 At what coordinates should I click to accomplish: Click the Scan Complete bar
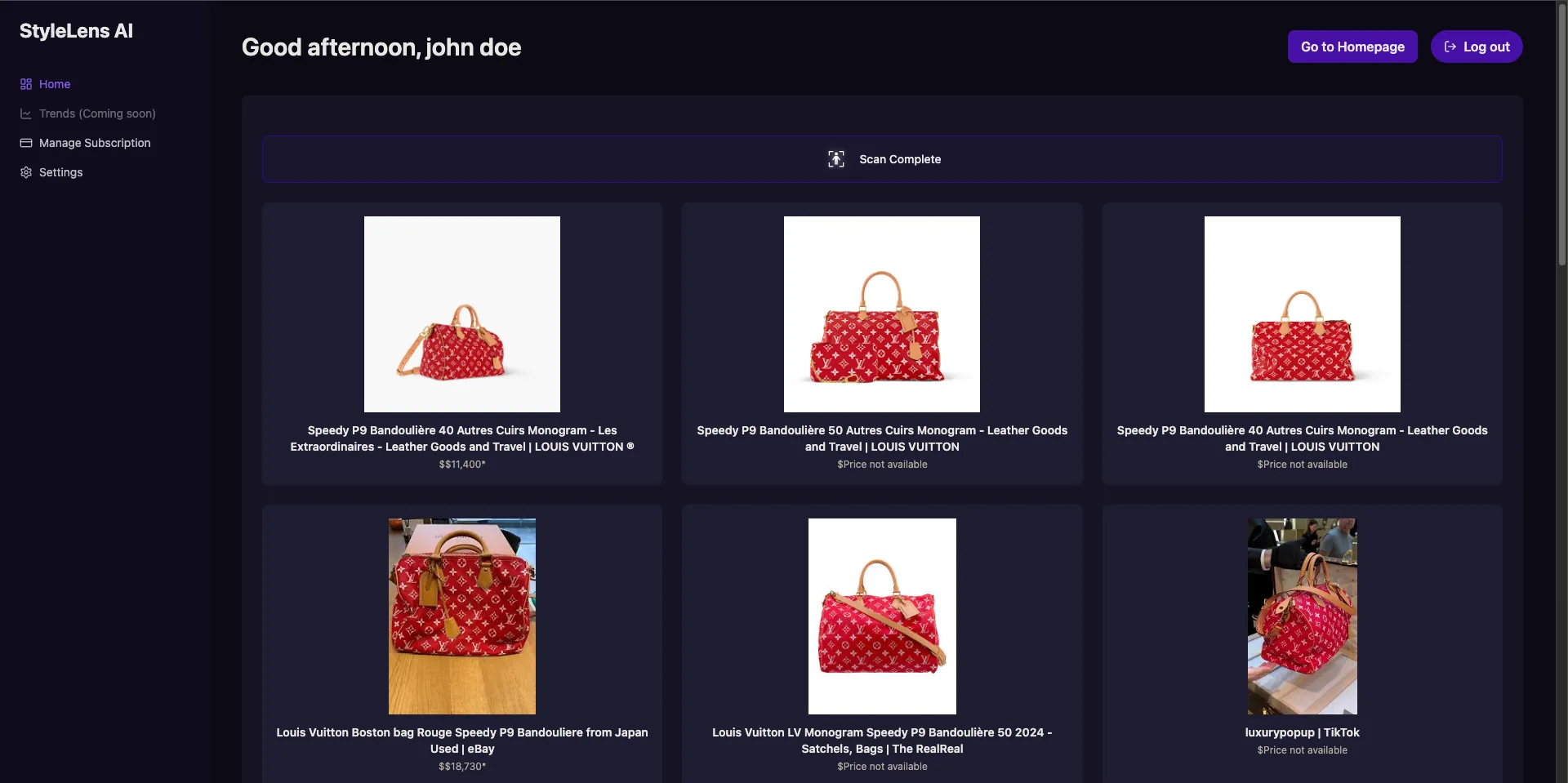(x=882, y=159)
